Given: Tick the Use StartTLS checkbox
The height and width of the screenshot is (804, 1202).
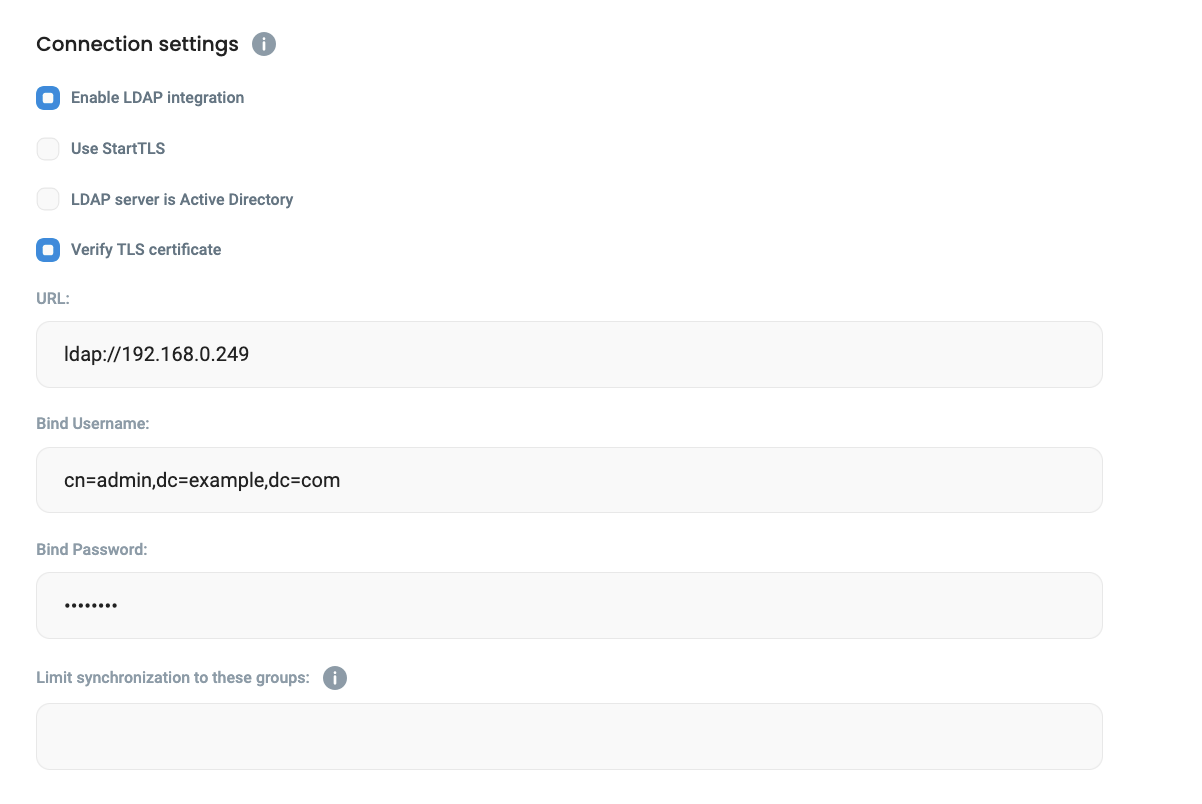Looking at the screenshot, I should pyautogui.click(x=48, y=149).
